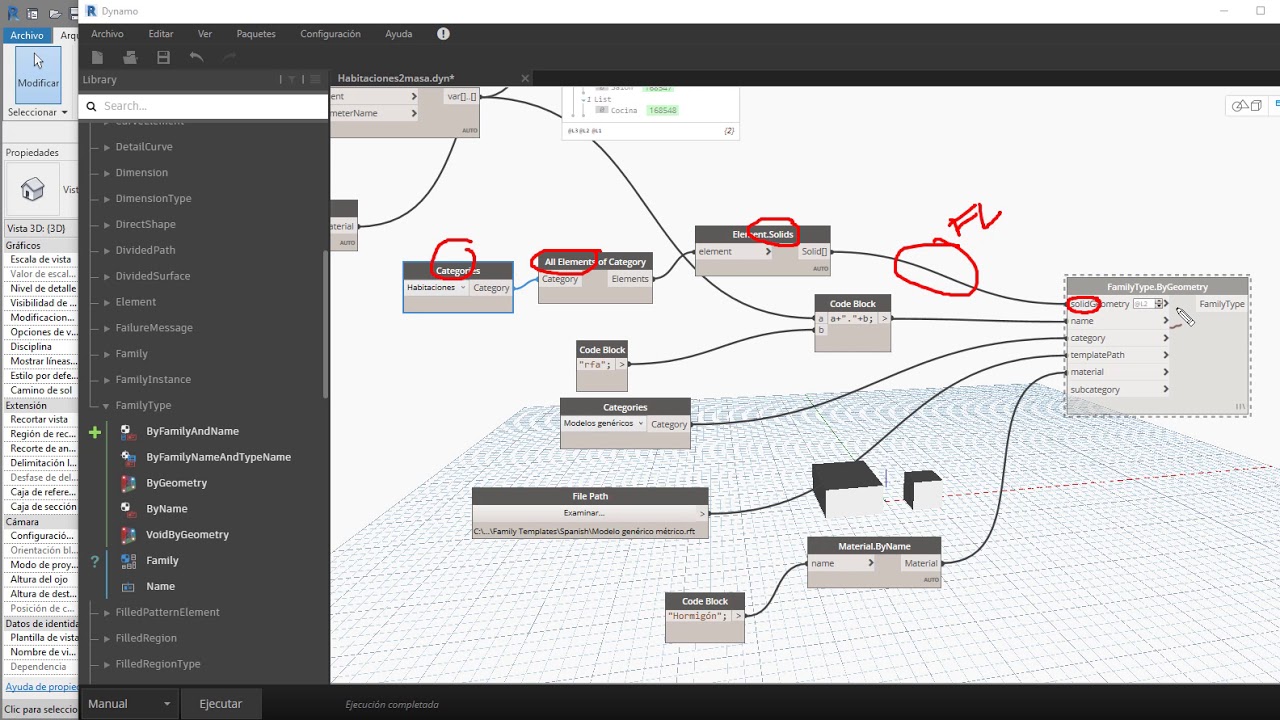Expand the DirectShape library category

(107, 225)
